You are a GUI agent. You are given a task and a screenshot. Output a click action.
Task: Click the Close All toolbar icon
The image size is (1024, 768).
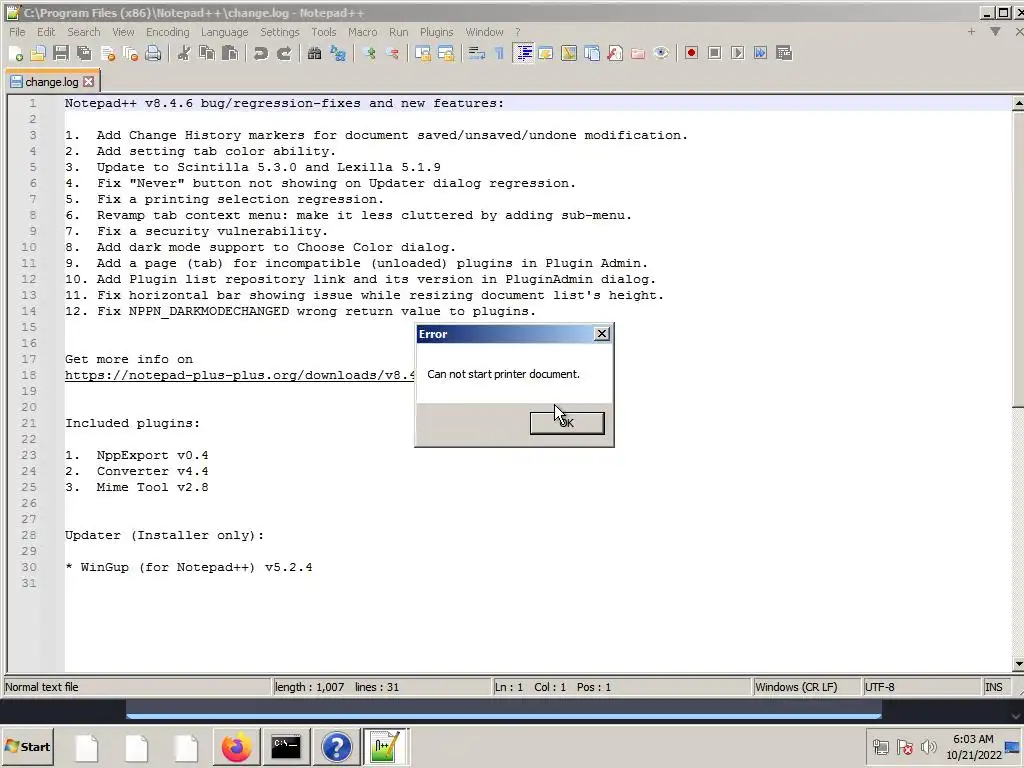pos(131,54)
